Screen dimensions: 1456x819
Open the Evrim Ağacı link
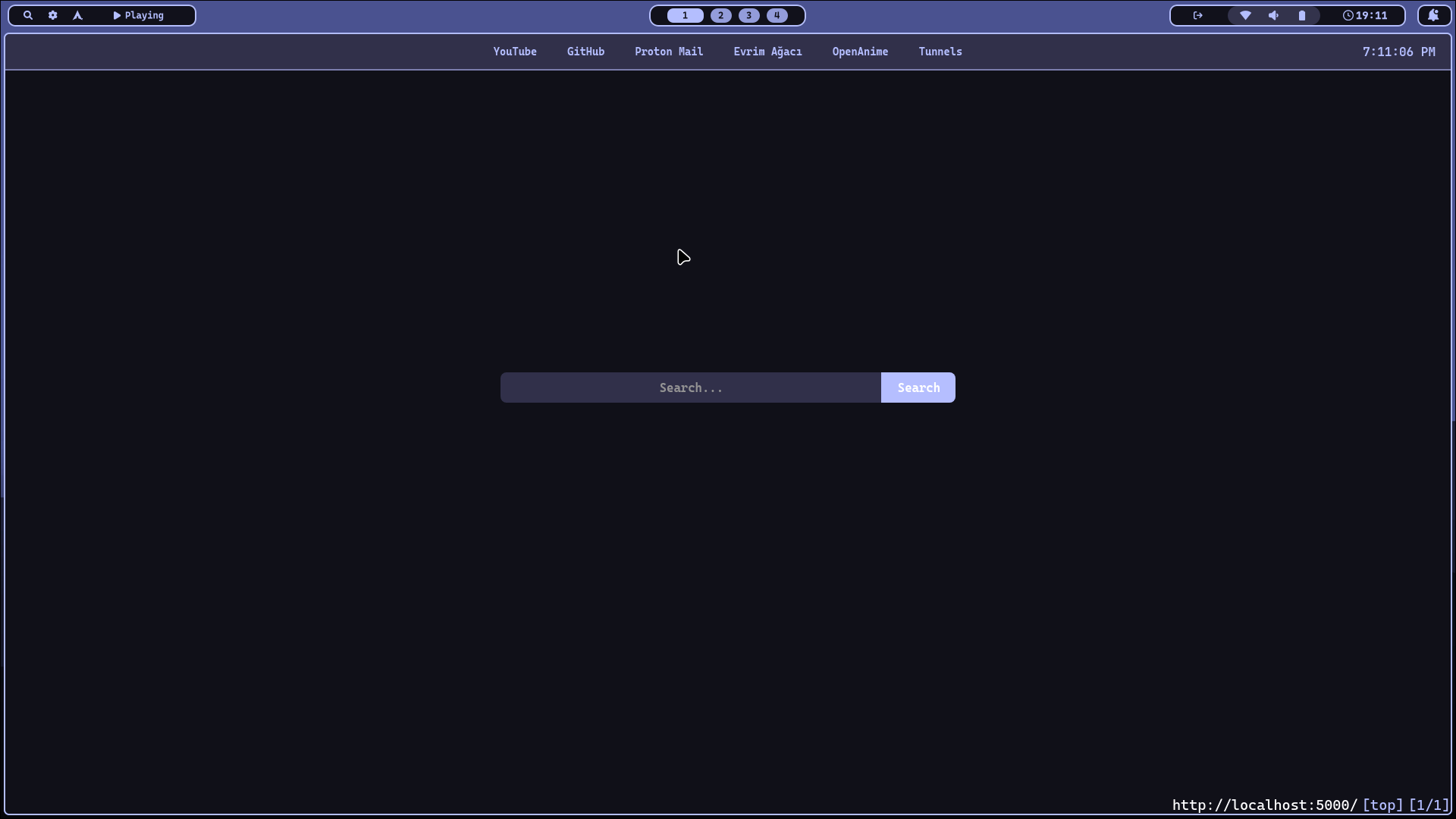767,52
